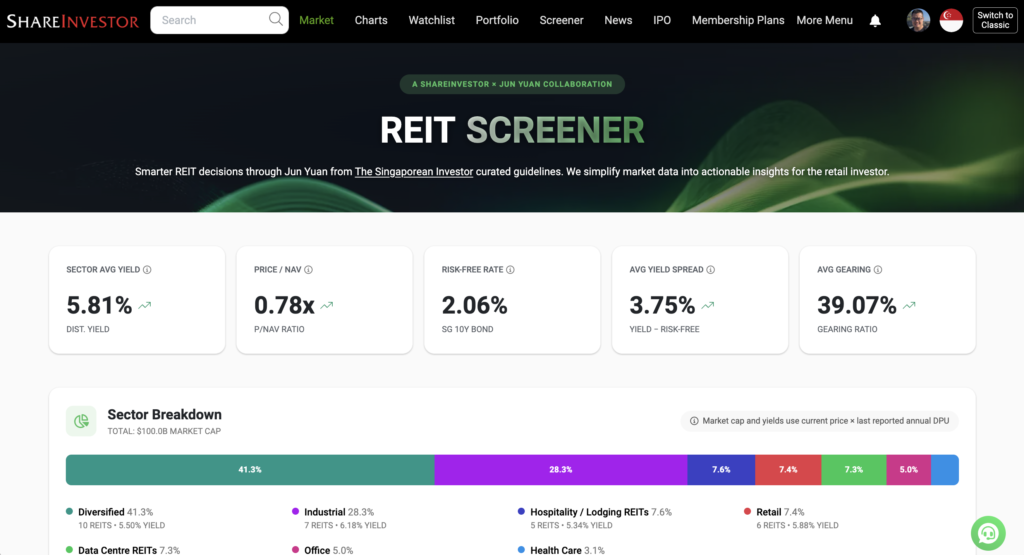Image resolution: width=1024 pixels, height=555 pixels.
Task: Open Membership Plans
Action: (738, 20)
